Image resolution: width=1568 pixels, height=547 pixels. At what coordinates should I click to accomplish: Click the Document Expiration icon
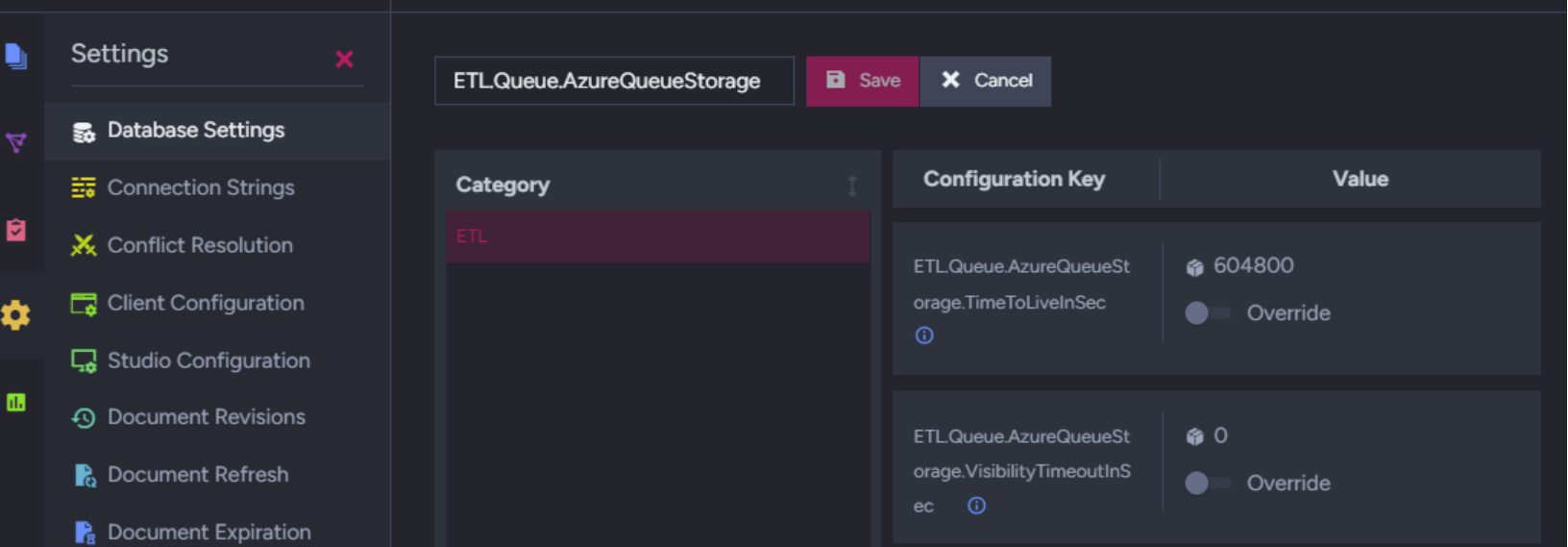pos(85,533)
